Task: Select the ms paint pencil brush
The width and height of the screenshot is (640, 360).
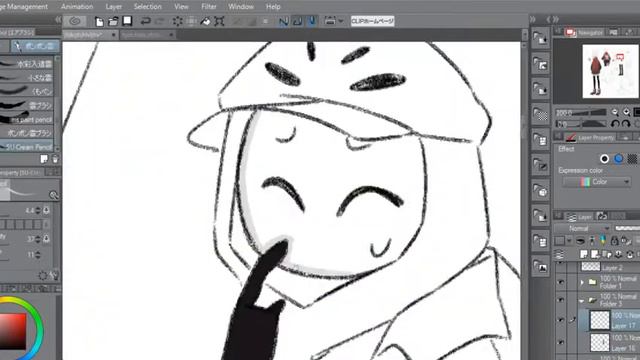Action: [27, 120]
